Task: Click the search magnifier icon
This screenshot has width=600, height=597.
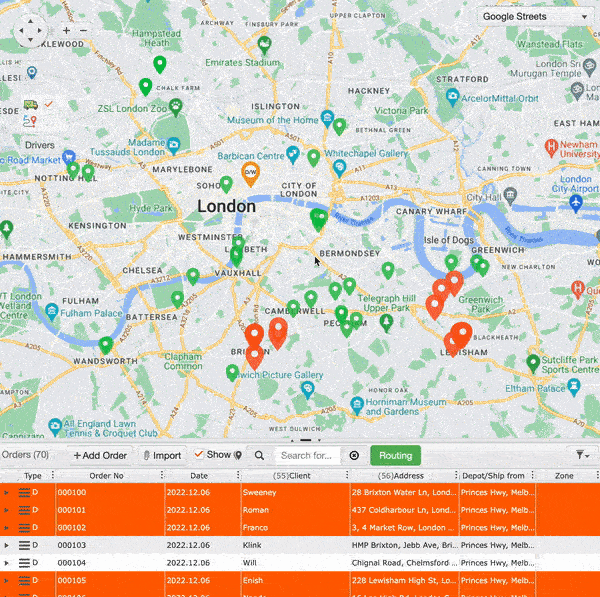Action: 259,455
